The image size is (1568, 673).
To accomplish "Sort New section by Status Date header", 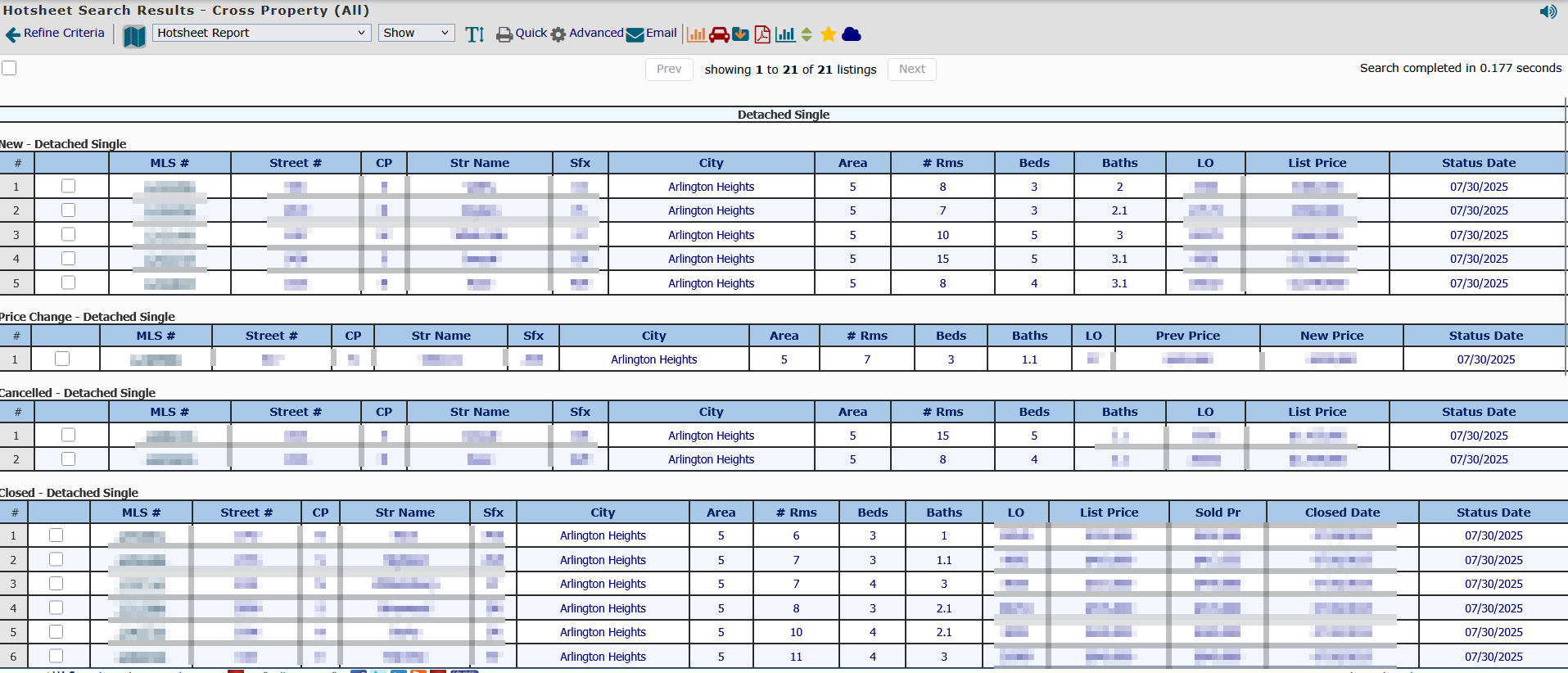I will click(1479, 163).
